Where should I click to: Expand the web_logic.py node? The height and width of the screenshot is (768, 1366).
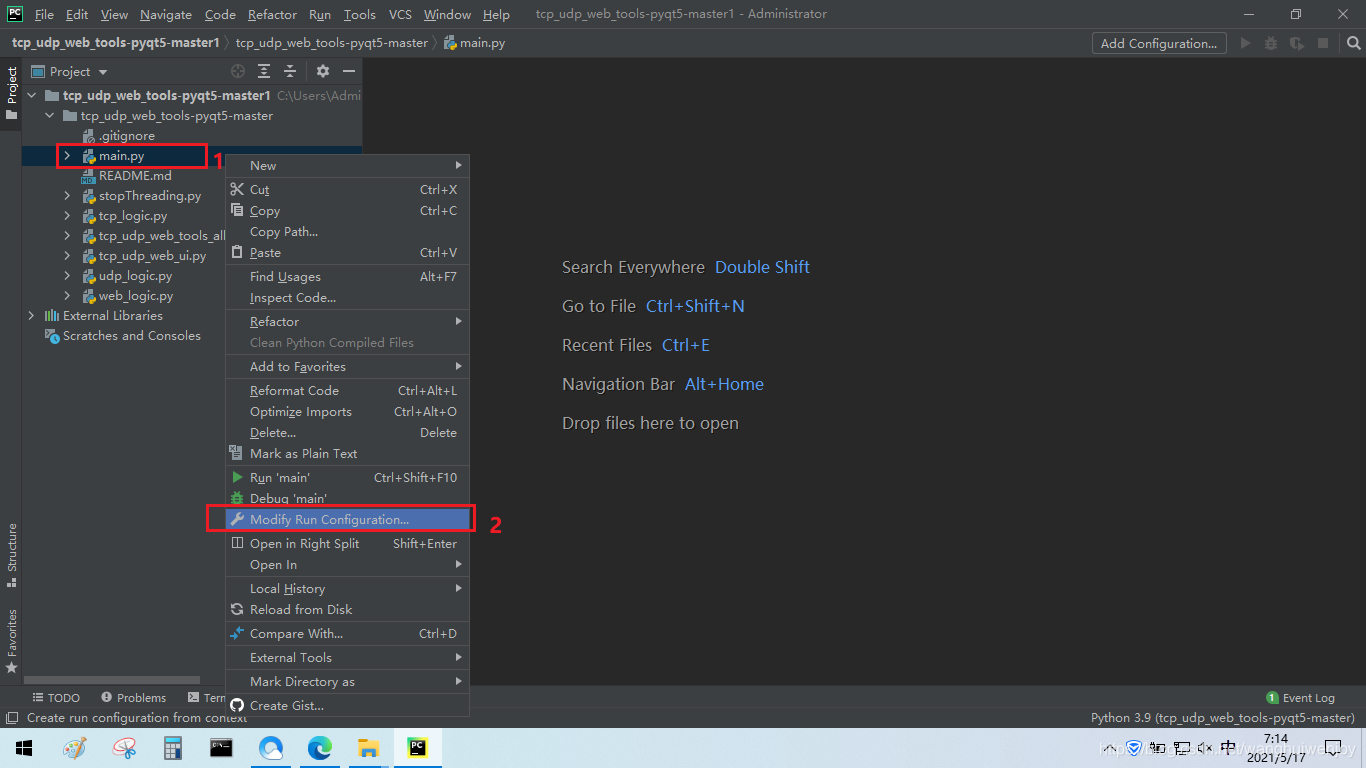(68, 295)
